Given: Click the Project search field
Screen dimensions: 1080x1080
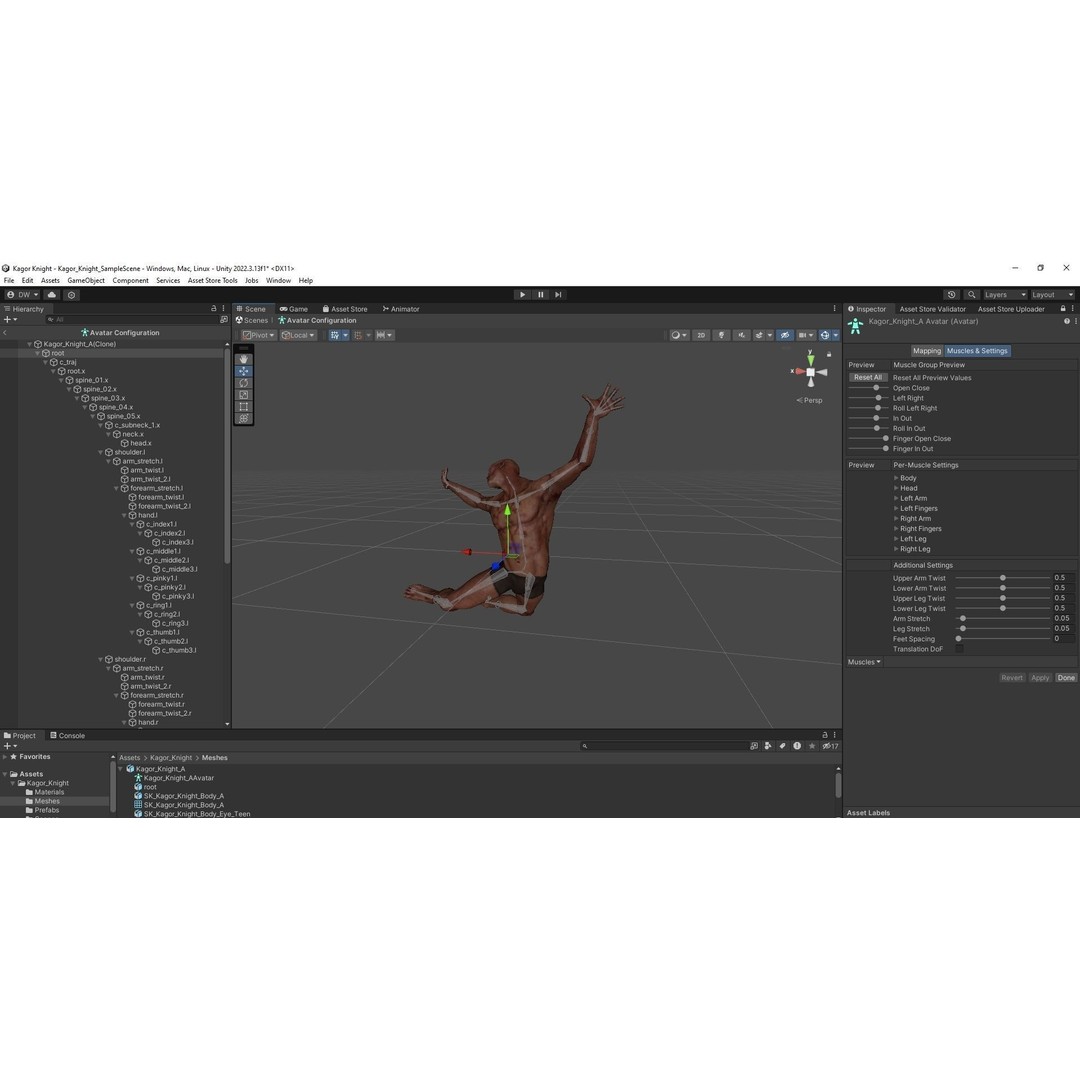Looking at the screenshot, I should point(664,746).
